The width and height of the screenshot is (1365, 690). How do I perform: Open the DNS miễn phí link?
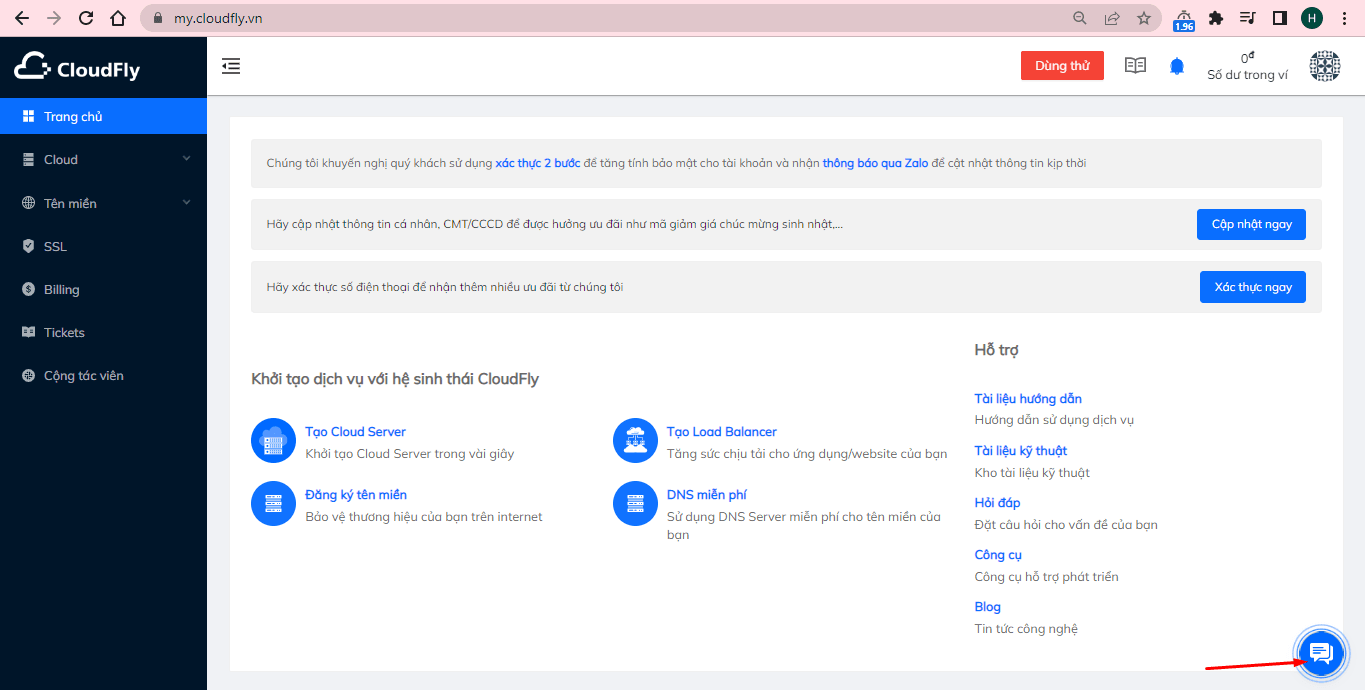pos(707,495)
